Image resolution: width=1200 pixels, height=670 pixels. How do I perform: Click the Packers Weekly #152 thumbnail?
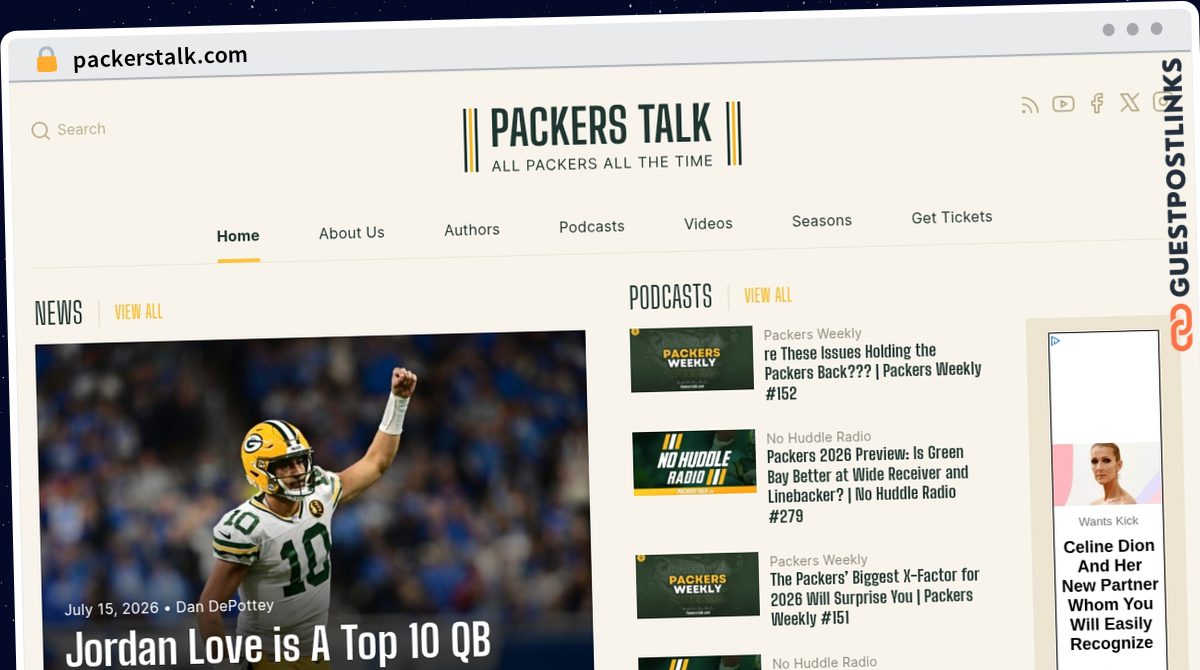(x=692, y=359)
